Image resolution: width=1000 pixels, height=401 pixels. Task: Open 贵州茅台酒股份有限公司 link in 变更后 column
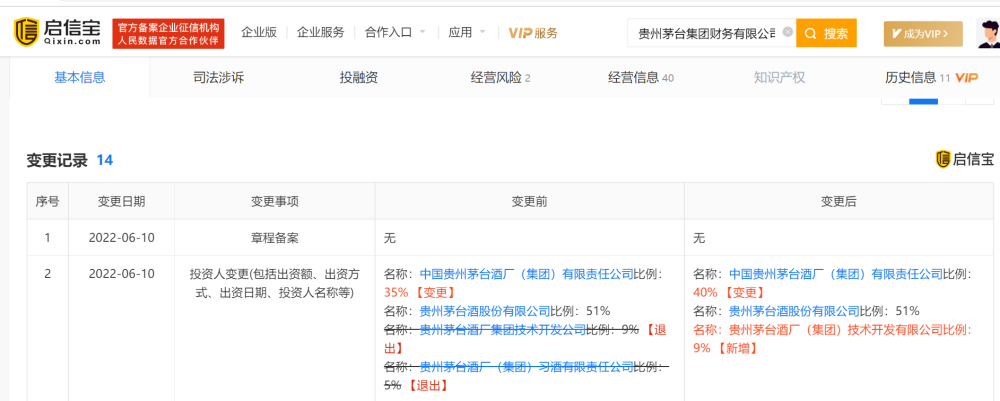[x=794, y=312]
